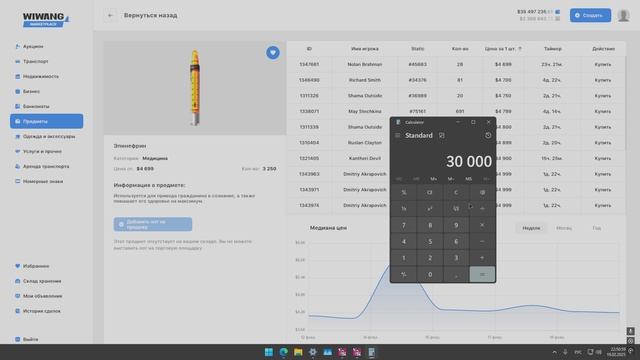Click the Calculator percent key
This screenshot has height=360, width=640.
point(404,192)
